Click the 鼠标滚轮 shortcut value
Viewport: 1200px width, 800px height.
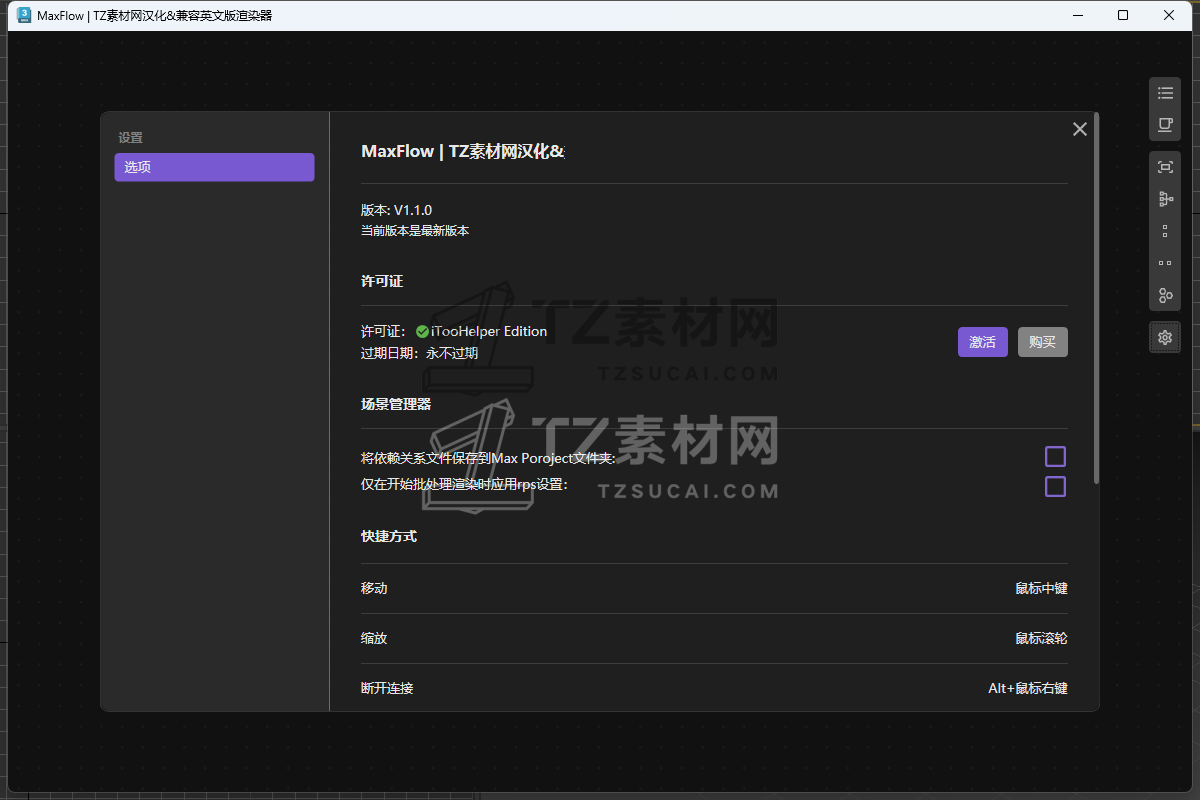coord(1041,638)
